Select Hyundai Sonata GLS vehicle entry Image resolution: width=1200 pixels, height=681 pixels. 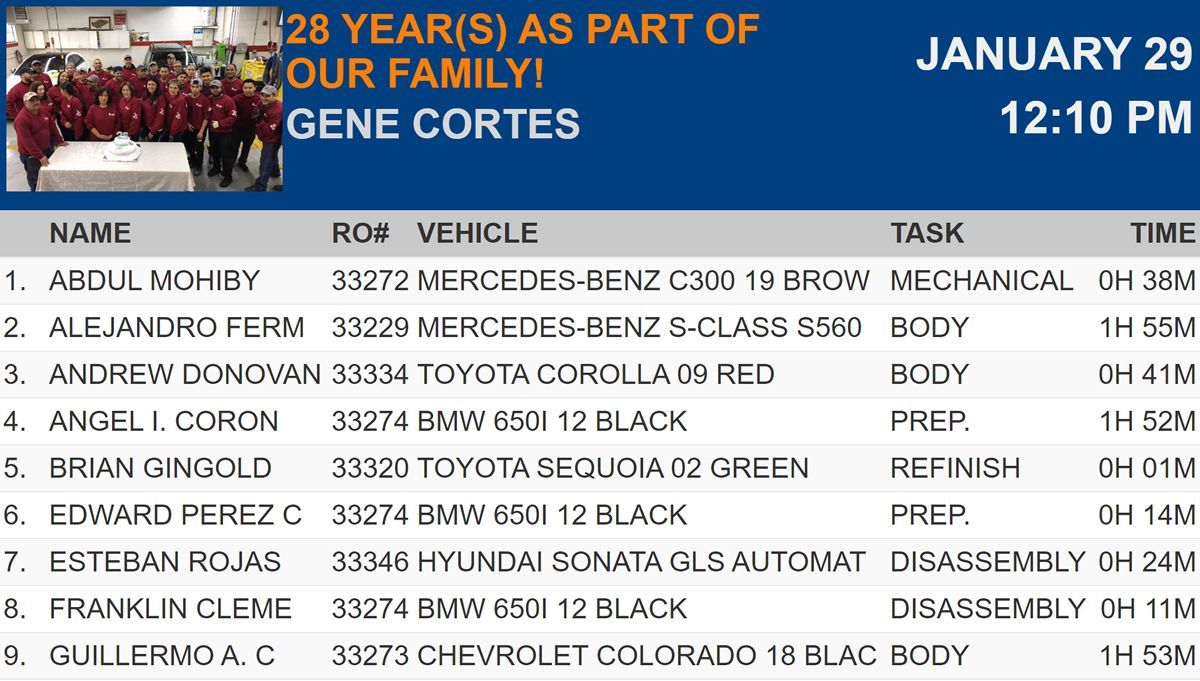[x=641, y=563]
